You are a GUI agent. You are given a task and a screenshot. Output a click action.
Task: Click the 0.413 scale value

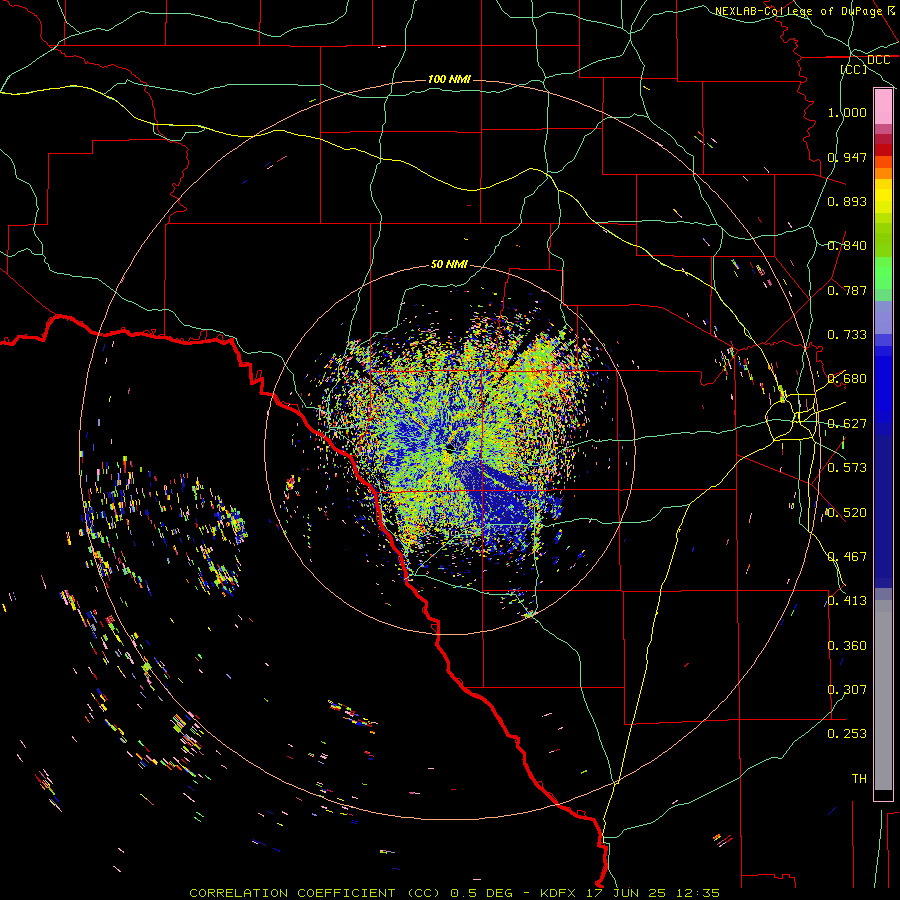[x=847, y=601]
